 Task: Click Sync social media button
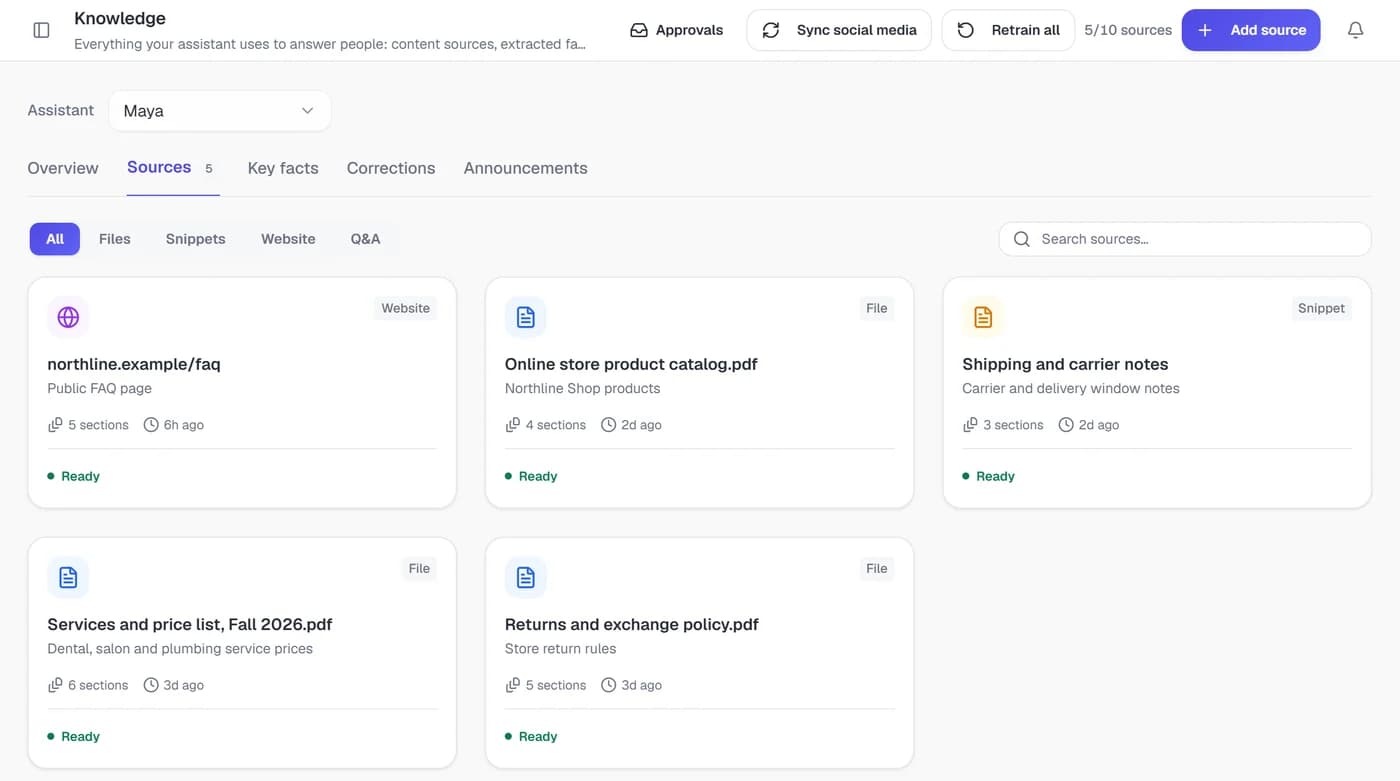click(839, 30)
